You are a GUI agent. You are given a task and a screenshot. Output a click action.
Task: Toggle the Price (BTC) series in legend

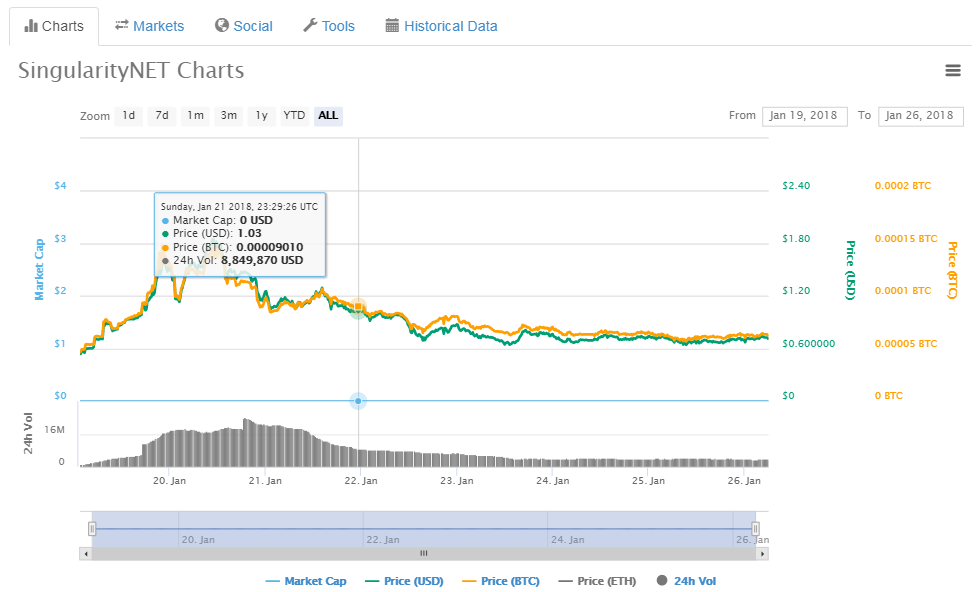pos(501,581)
